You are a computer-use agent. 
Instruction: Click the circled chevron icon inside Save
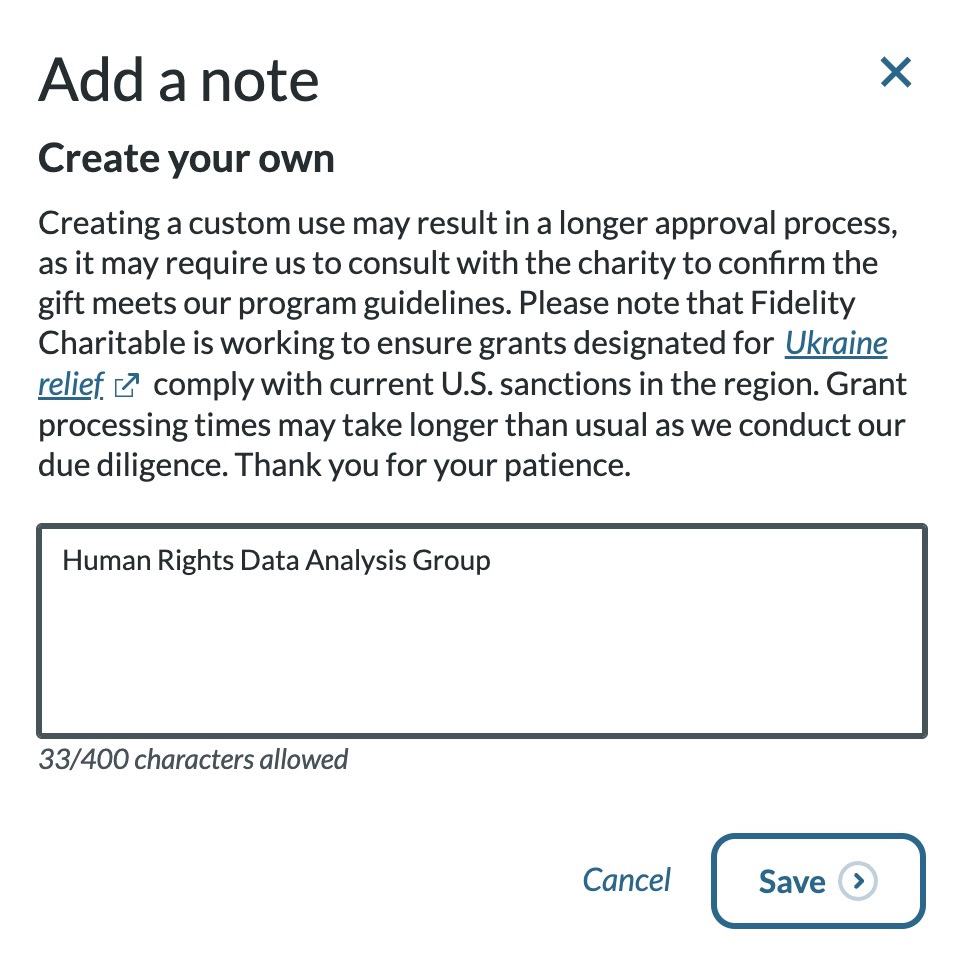coord(858,881)
